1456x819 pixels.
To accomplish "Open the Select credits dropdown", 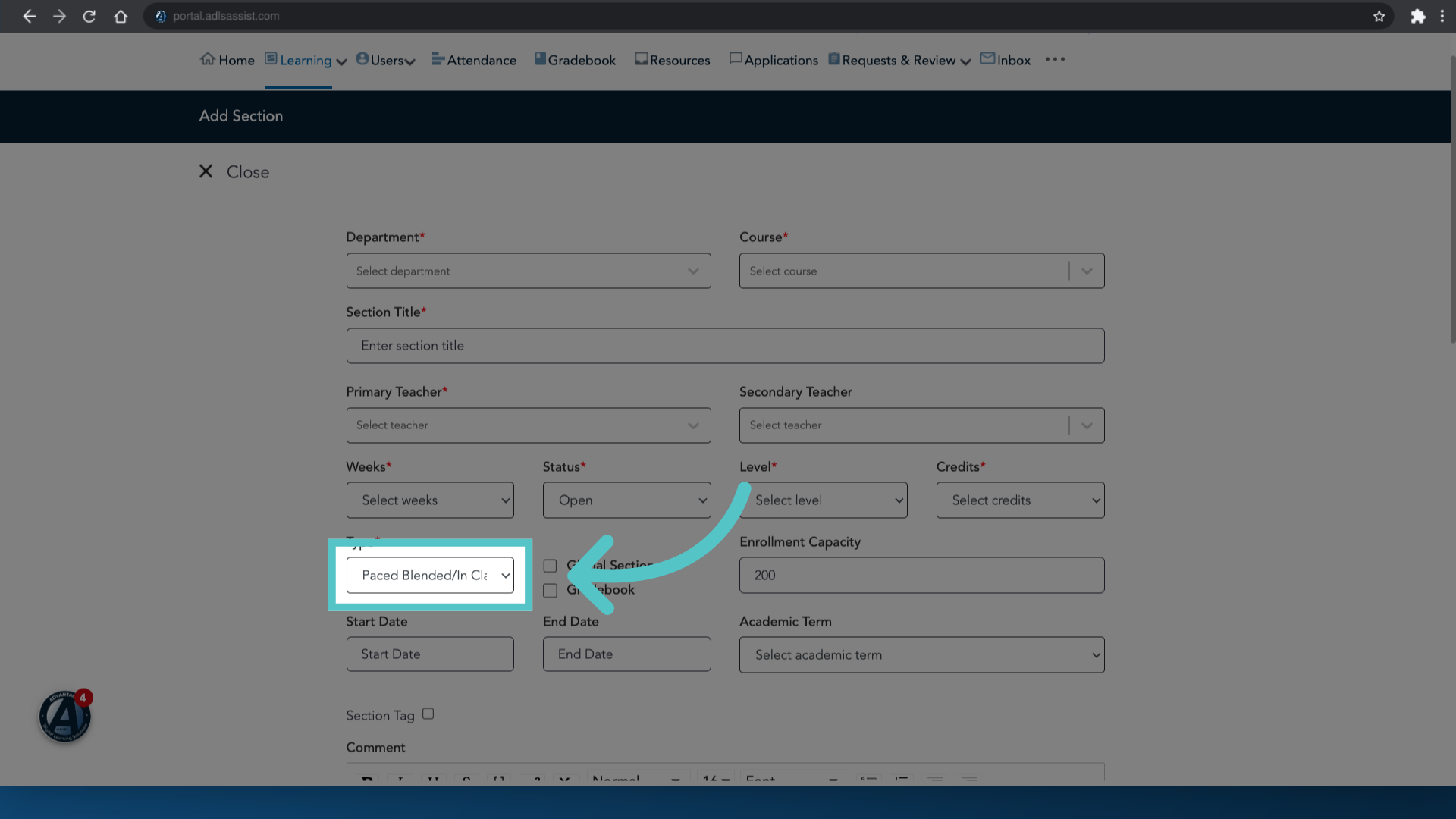I will 1020,500.
